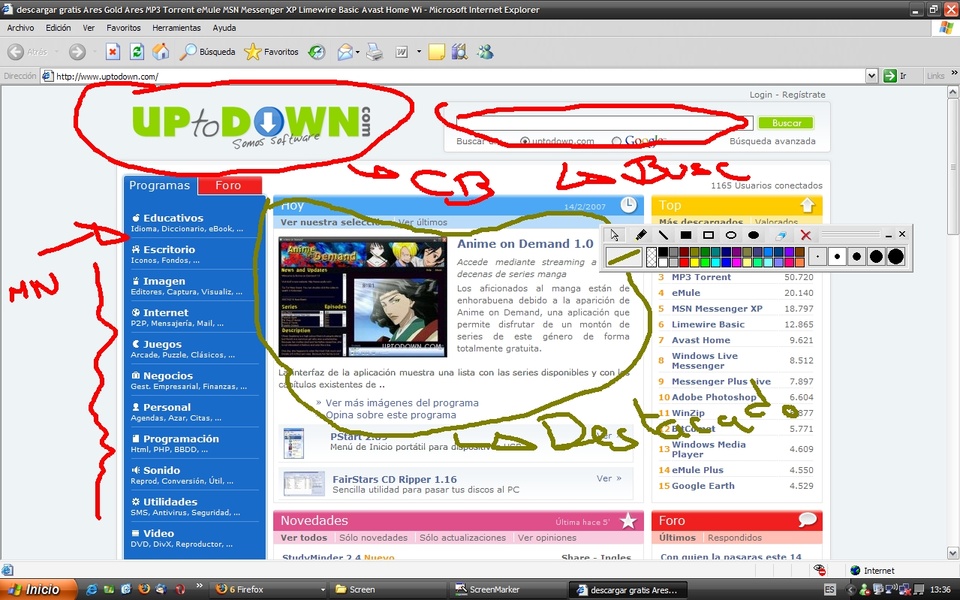The height and width of the screenshot is (600, 960).
Task: Select the freehand pen tool in ScreenMarker
Action: click(641, 235)
